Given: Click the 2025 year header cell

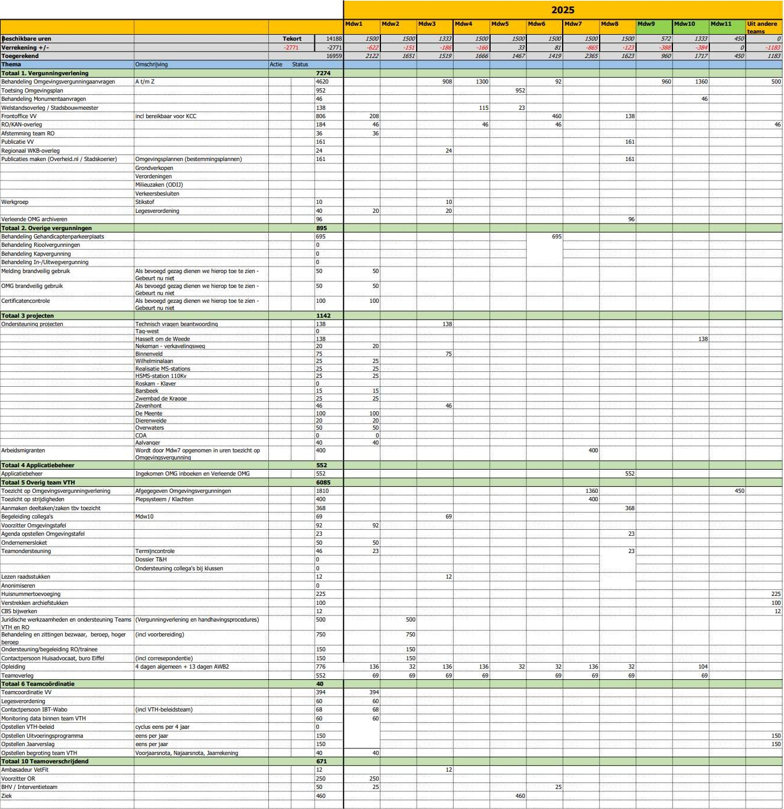Looking at the screenshot, I should tap(563, 9).
